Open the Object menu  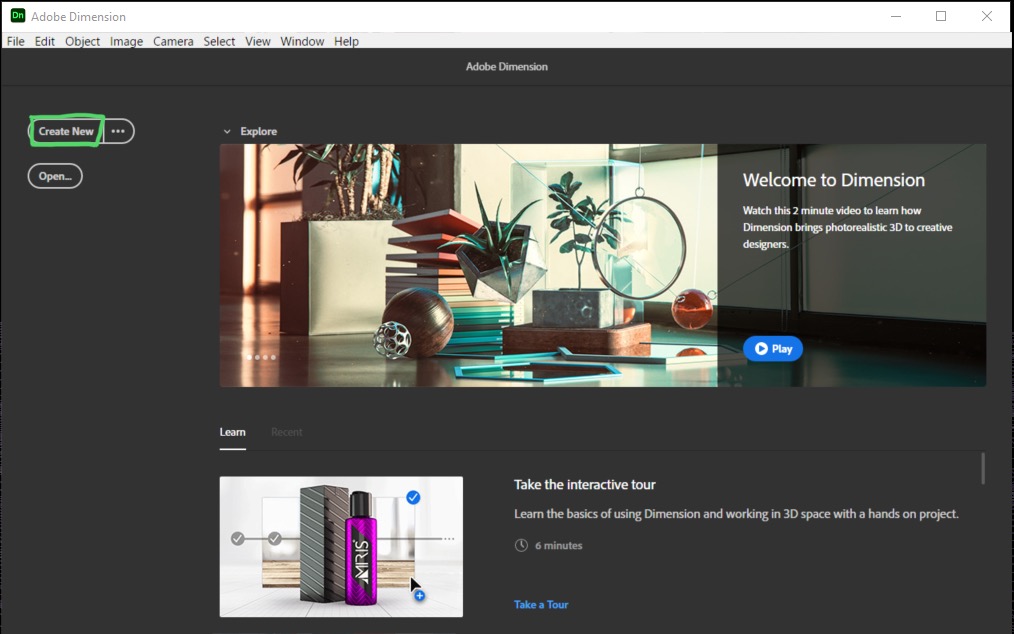click(83, 41)
